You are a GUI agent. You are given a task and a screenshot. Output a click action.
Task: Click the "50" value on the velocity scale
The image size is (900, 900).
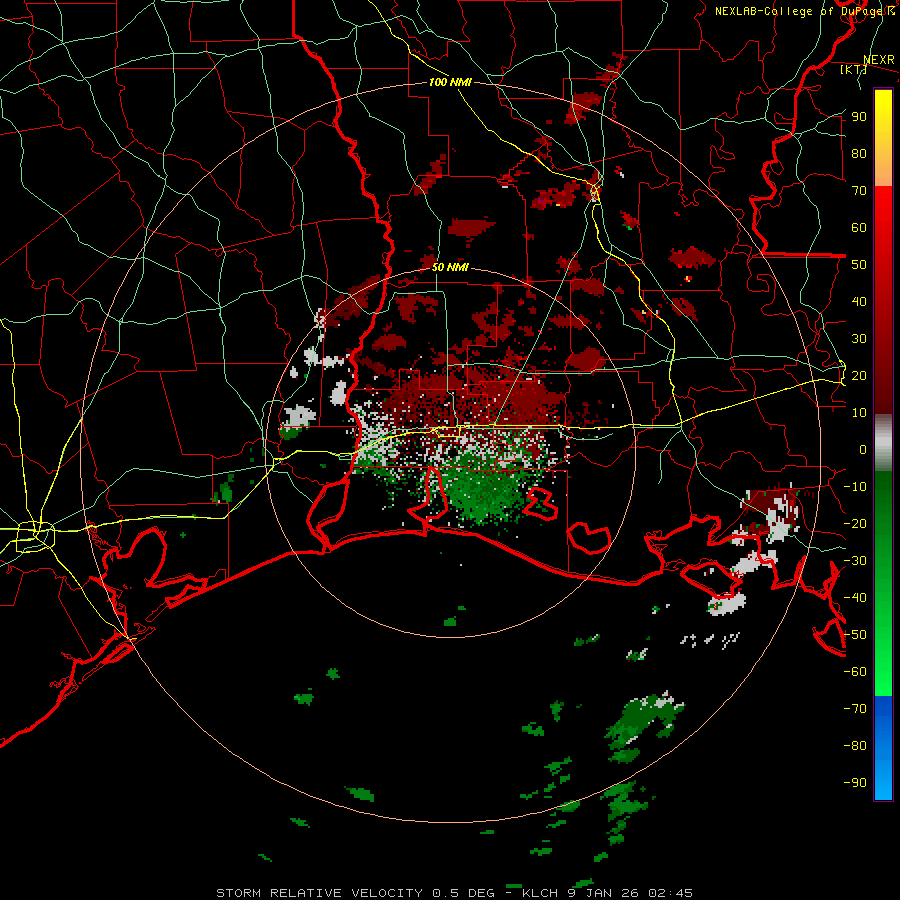(x=859, y=265)
